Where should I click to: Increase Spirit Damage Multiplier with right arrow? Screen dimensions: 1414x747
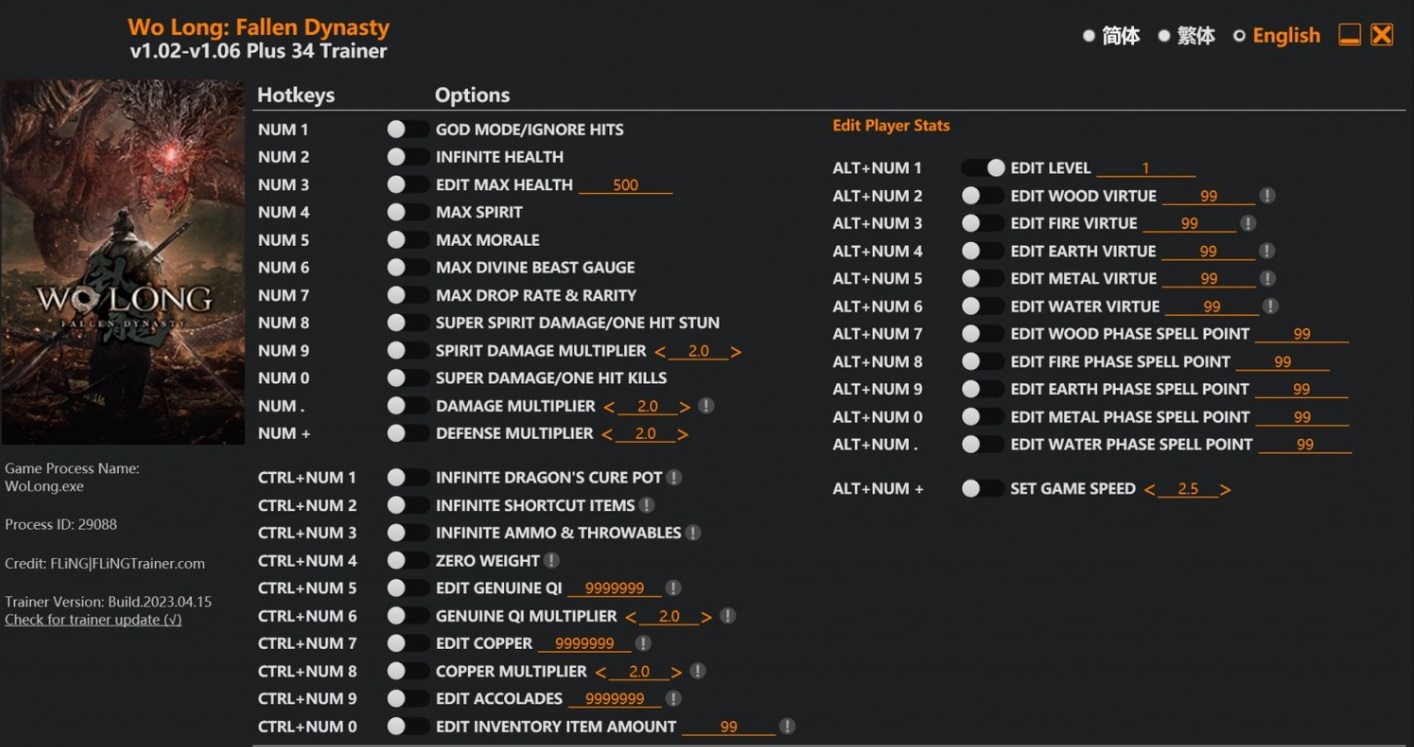click(736, 352)
